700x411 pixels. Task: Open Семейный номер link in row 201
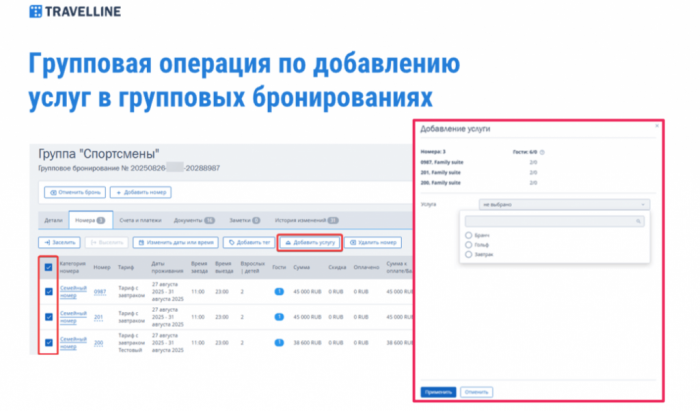[x=73, y=317]
